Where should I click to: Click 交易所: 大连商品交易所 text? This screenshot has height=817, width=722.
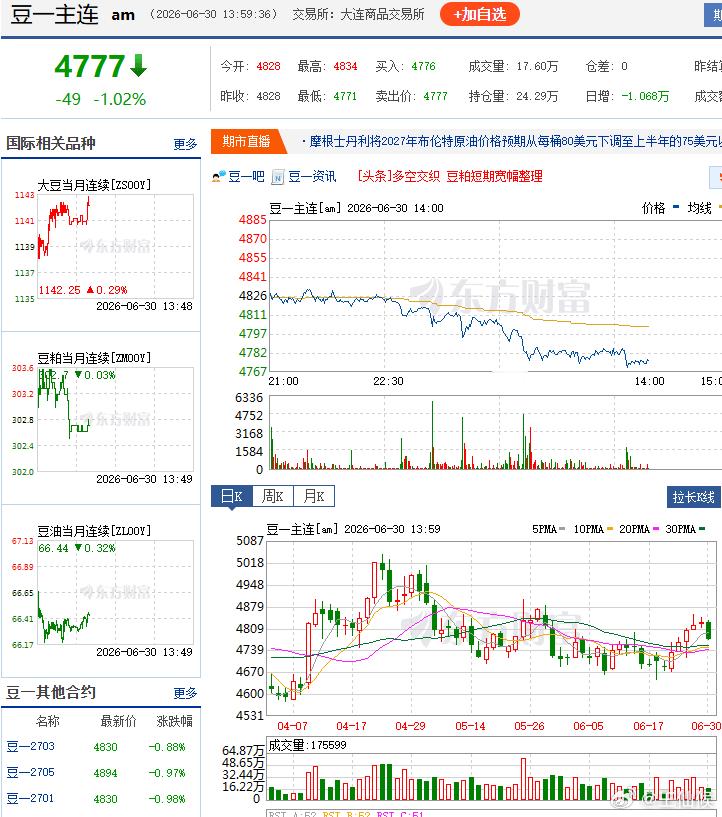[x=358, y=14]
